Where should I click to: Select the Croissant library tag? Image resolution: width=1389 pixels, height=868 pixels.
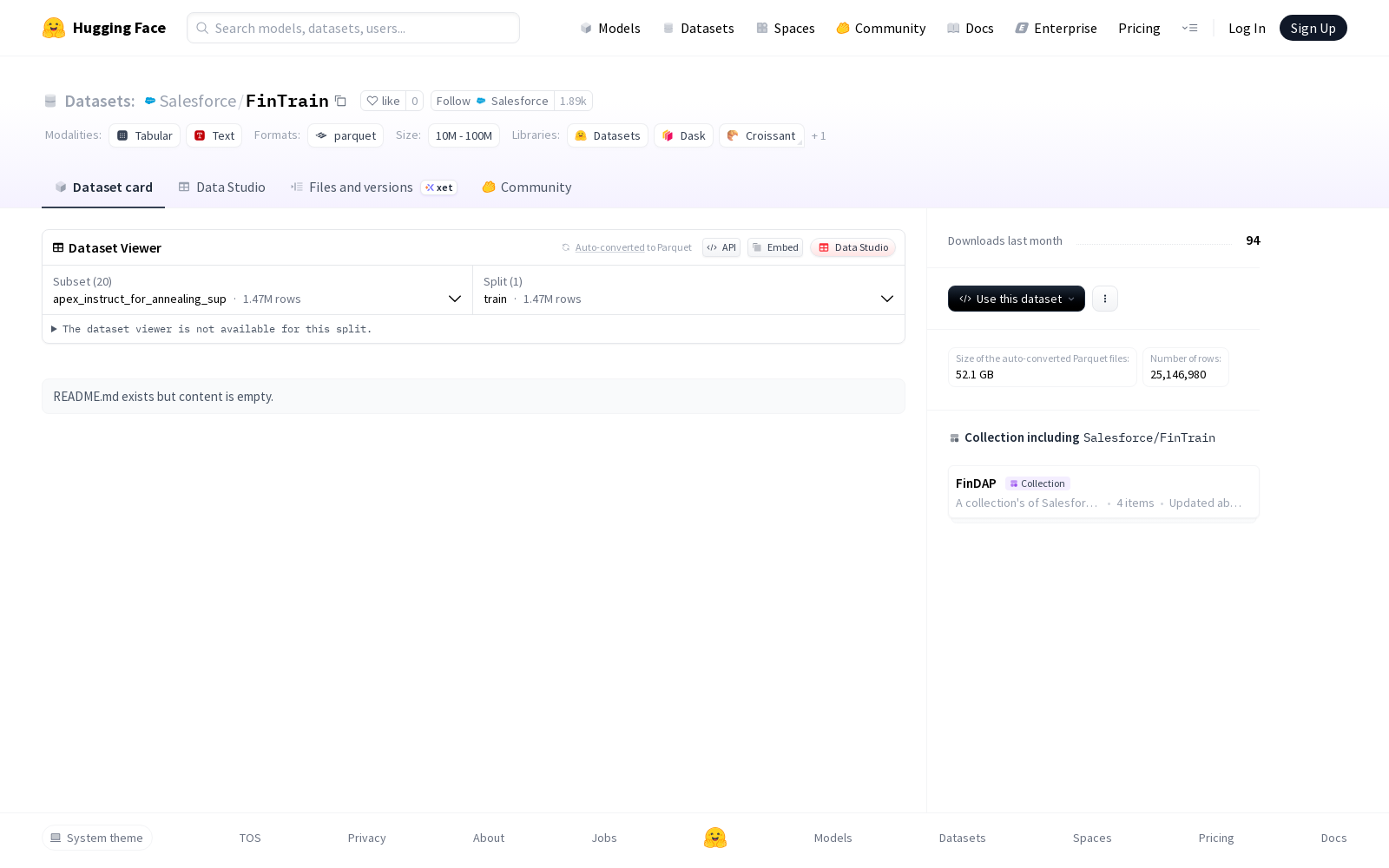[x=761, y=135]
